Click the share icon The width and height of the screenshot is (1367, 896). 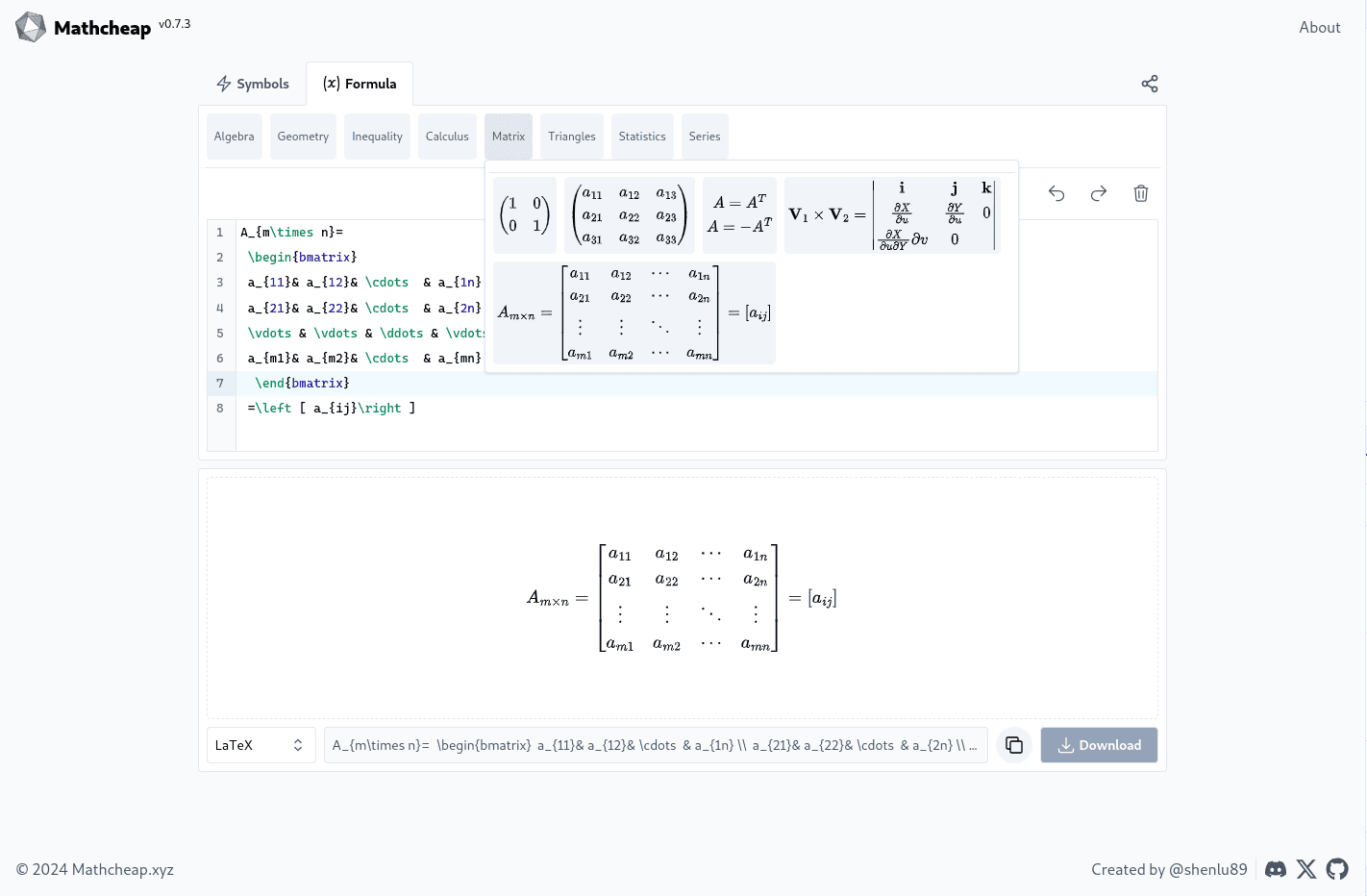tap(1149, 84)
